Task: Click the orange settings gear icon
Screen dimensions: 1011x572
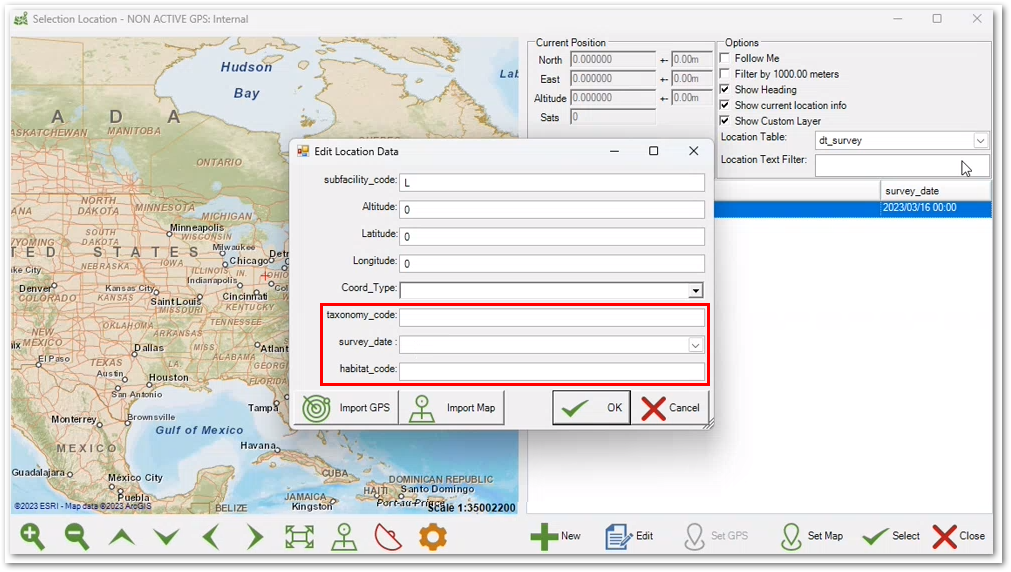Action: pyautogui.click(x=432, y=537)
